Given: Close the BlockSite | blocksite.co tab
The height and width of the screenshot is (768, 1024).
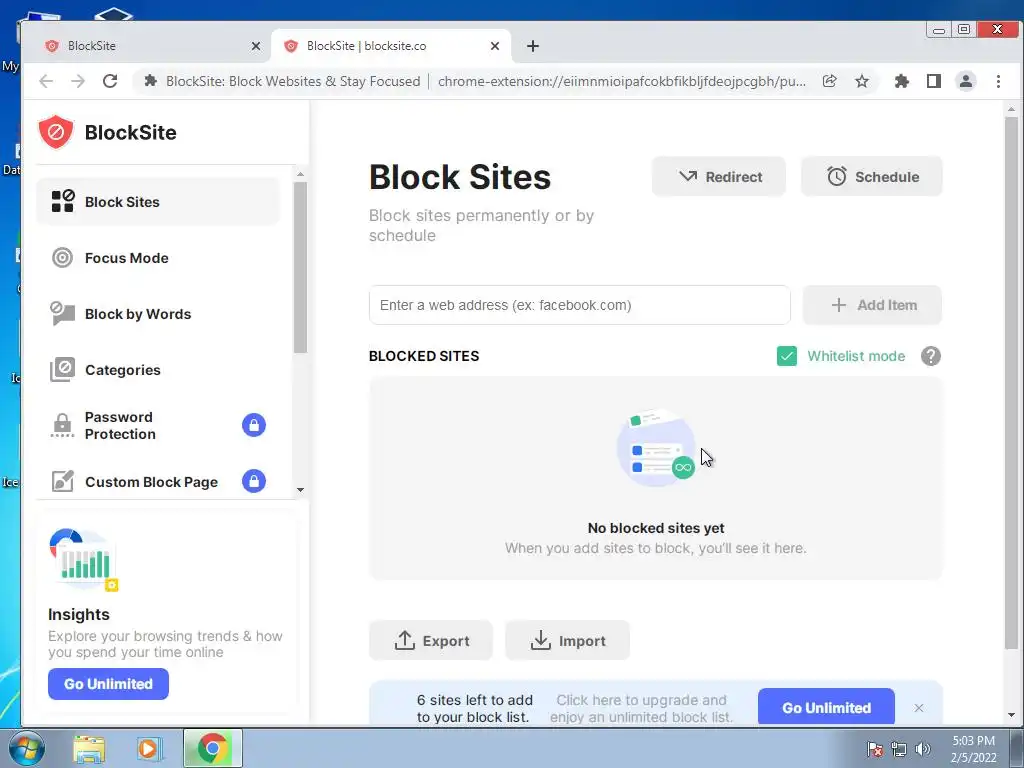Looking at the screenshot, I should 495,46.
